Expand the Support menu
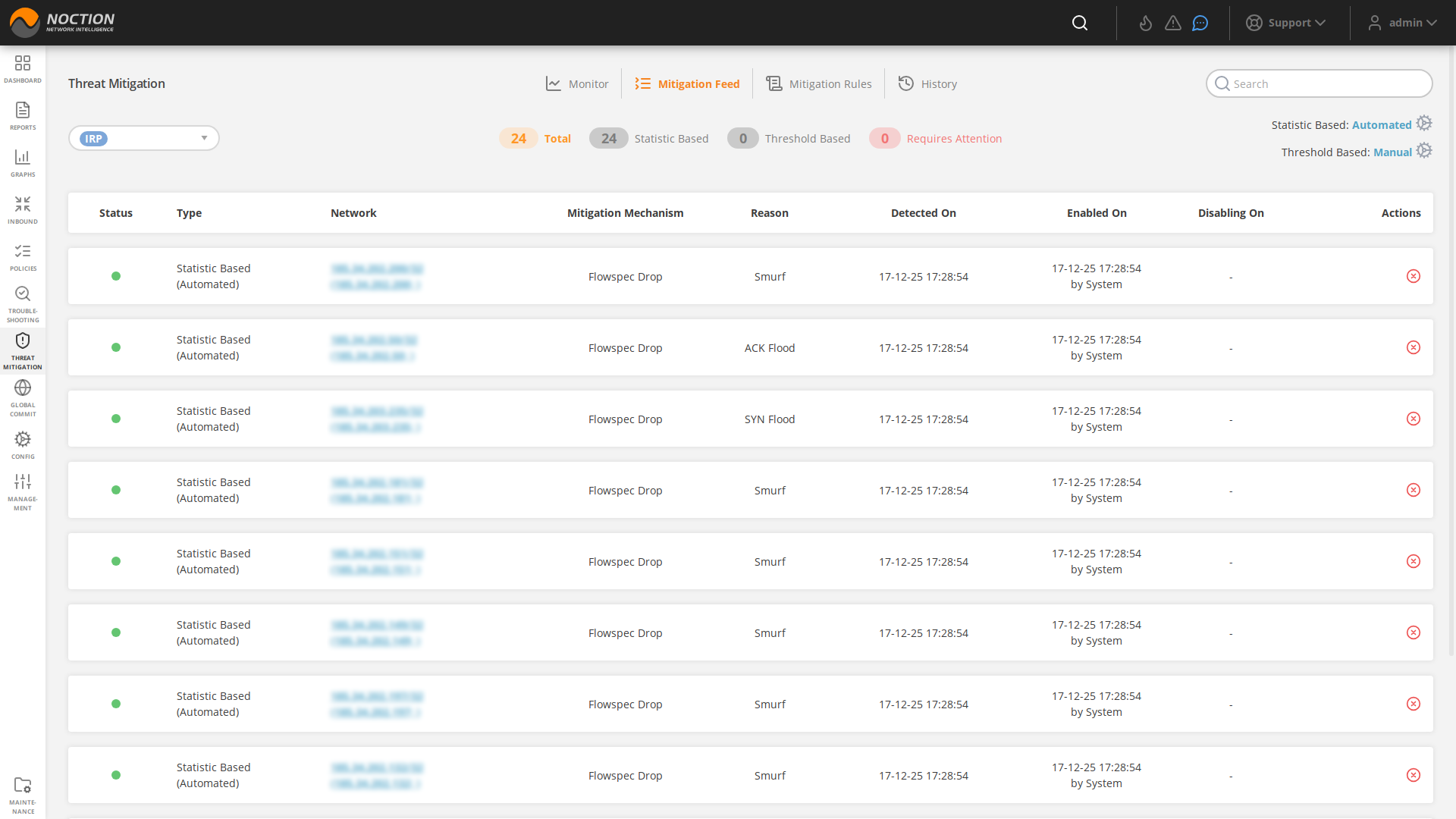 [x=1287, y=23]
